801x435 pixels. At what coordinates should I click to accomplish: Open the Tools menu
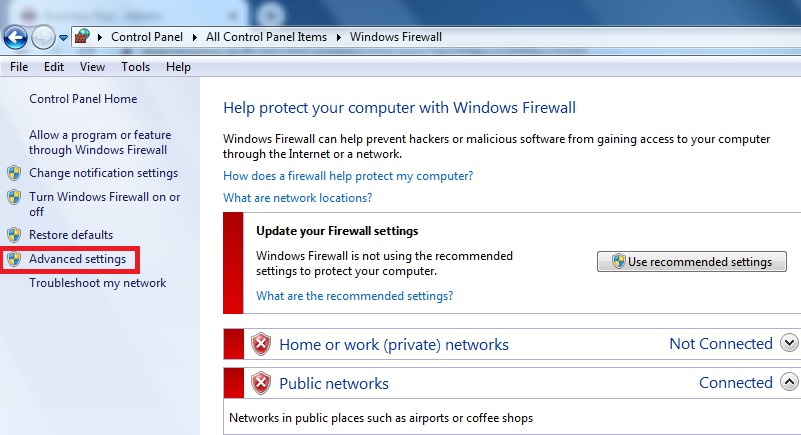pyautogui.click(x=135, y=67)
